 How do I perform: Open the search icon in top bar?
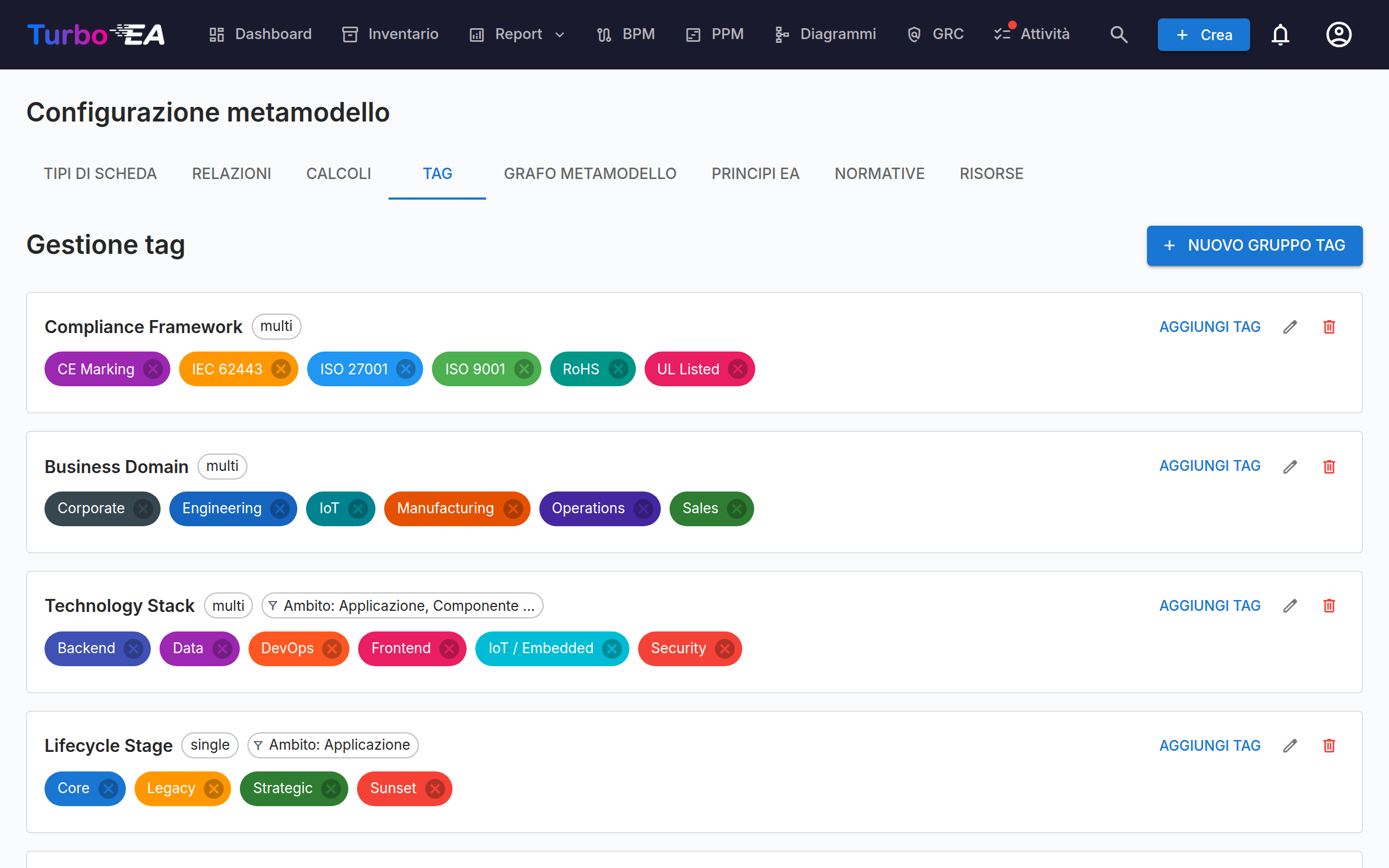[1119, 34]
